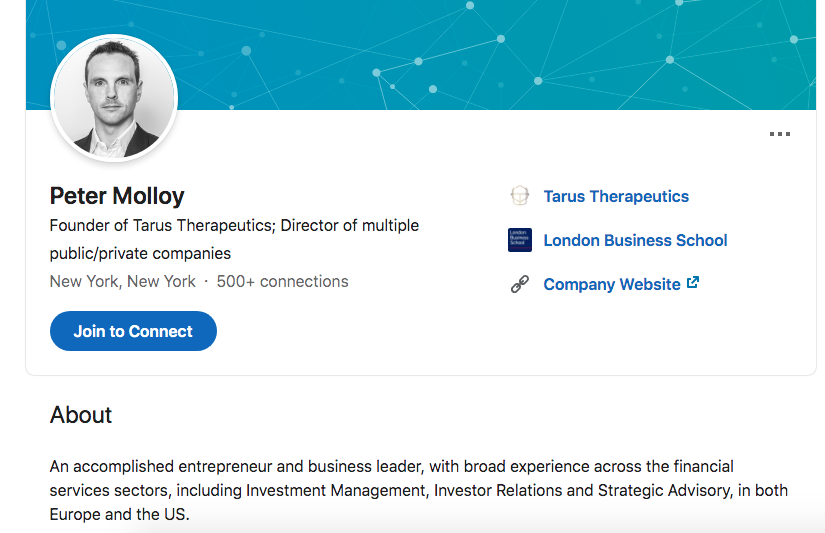Click the 'Europe and the US.' sentence
The height and width of the screenshot is (533, 825).
tap(119, 514)
